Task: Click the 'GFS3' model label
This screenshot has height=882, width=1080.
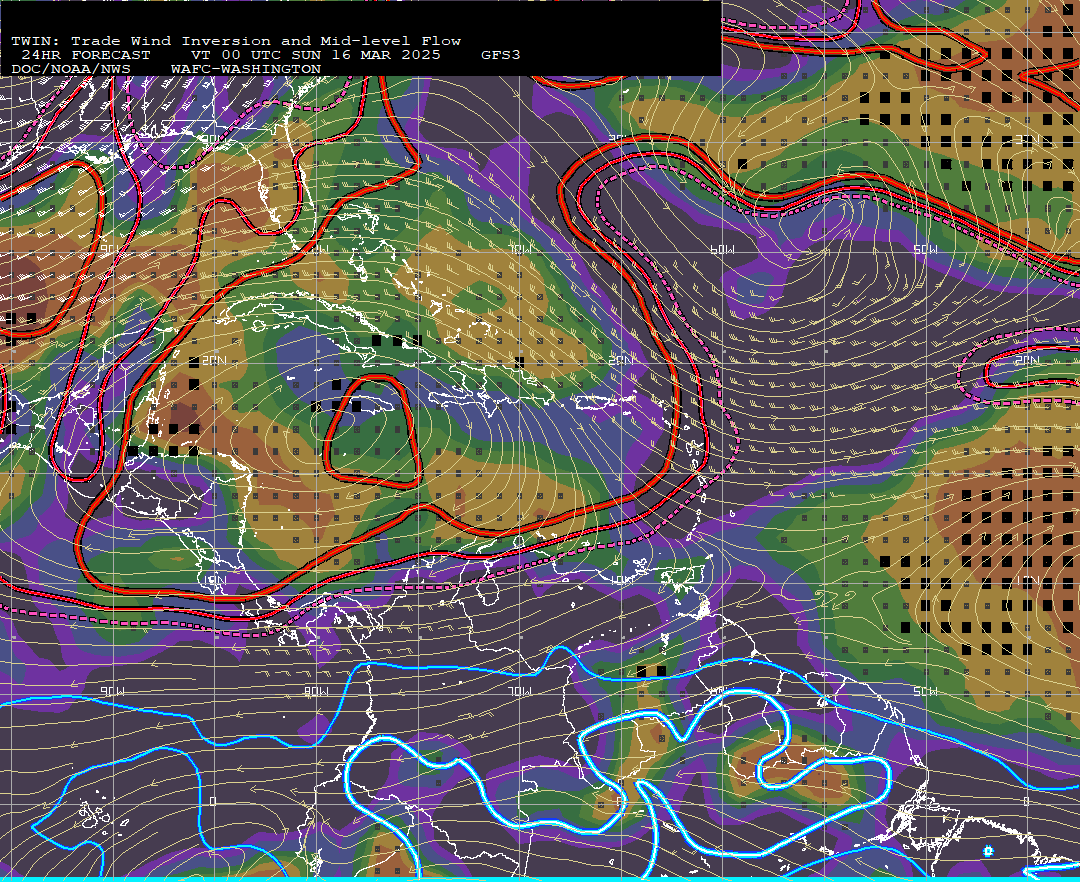Action: [501, 55]
